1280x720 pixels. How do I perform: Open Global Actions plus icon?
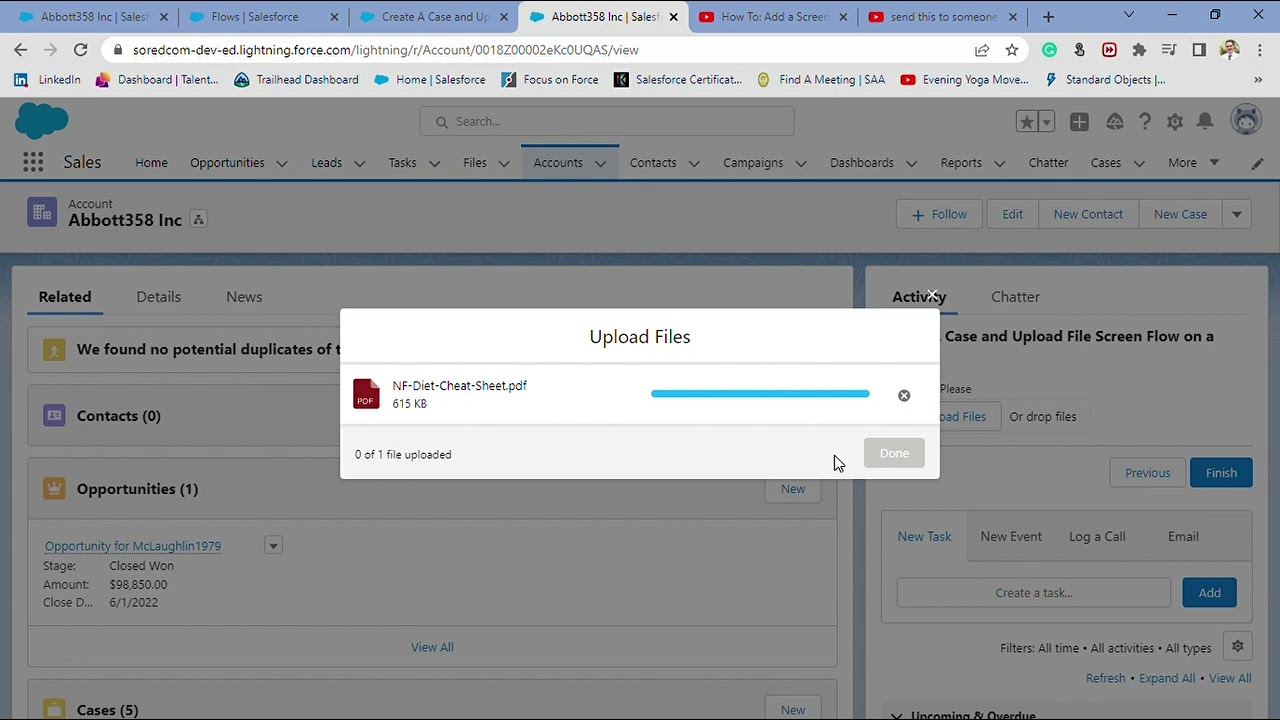click(1079, 121)
